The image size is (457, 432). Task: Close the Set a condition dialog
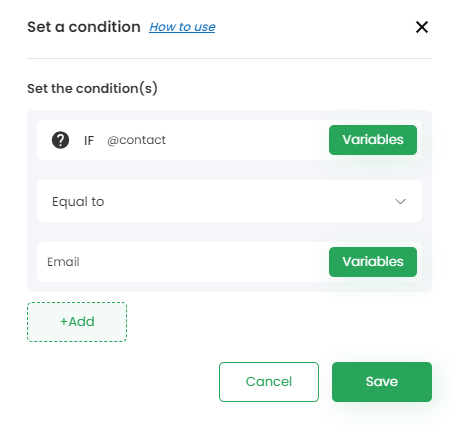pyautogui.click(x=422, y=27)
